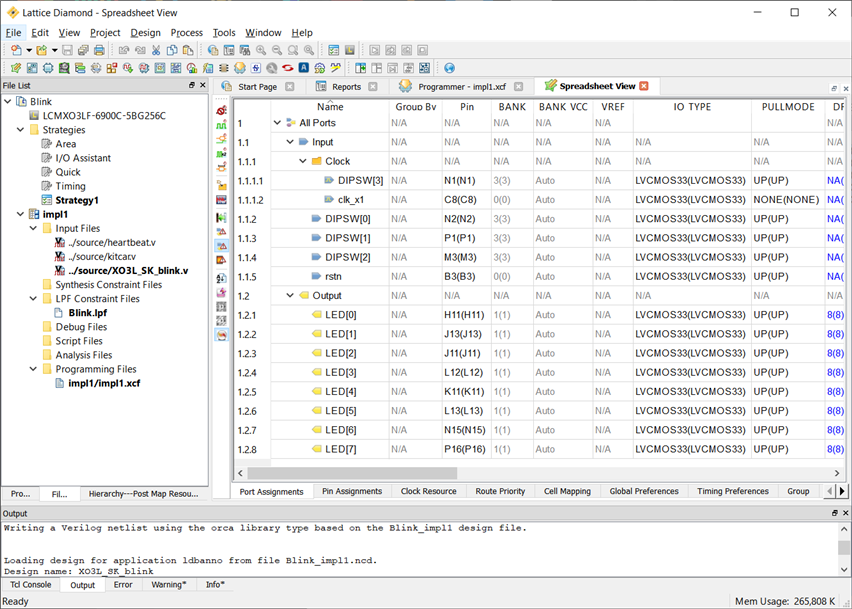Collapse the All Ports row

(277, 123)
